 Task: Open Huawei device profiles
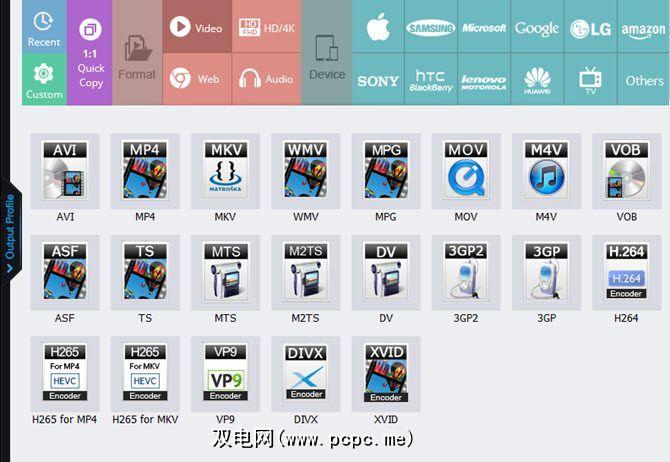coord(537,79)
